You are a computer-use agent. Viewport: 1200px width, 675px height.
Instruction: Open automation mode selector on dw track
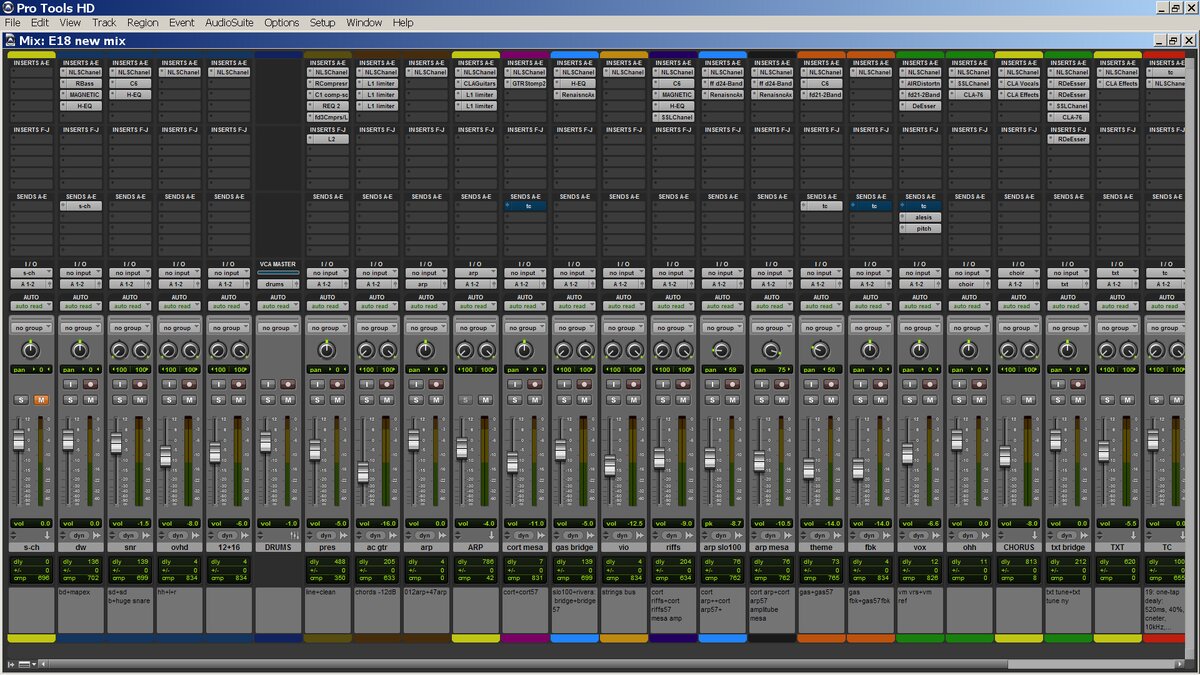(x=80, y=306)
